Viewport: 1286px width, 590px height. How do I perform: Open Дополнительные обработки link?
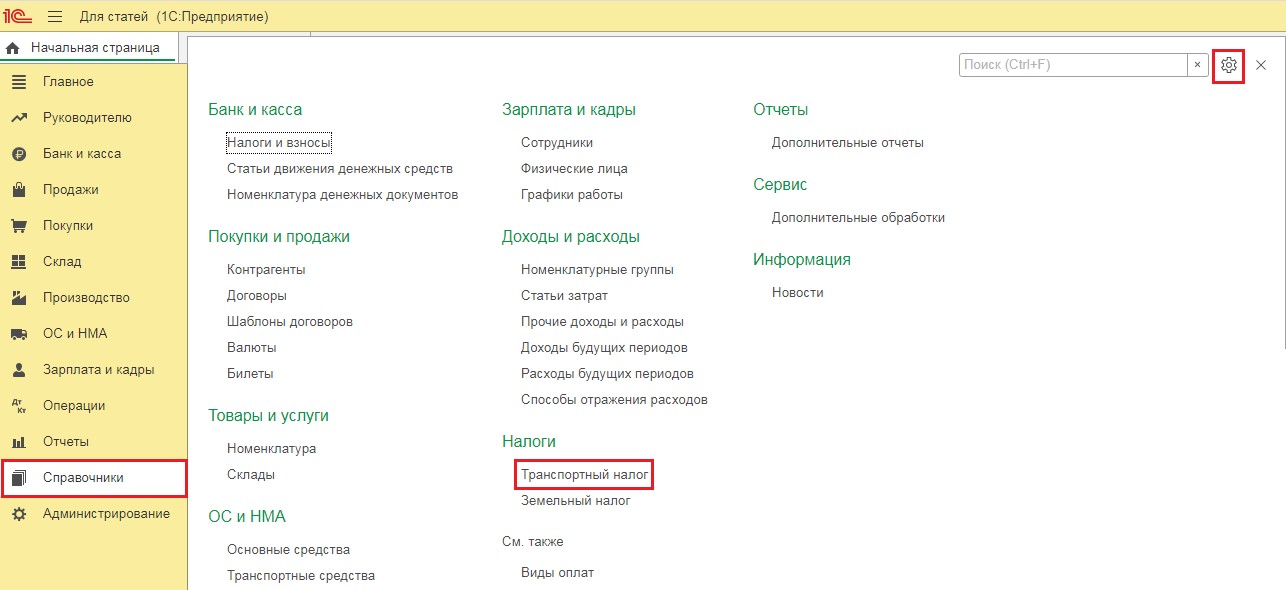(858, 218)
